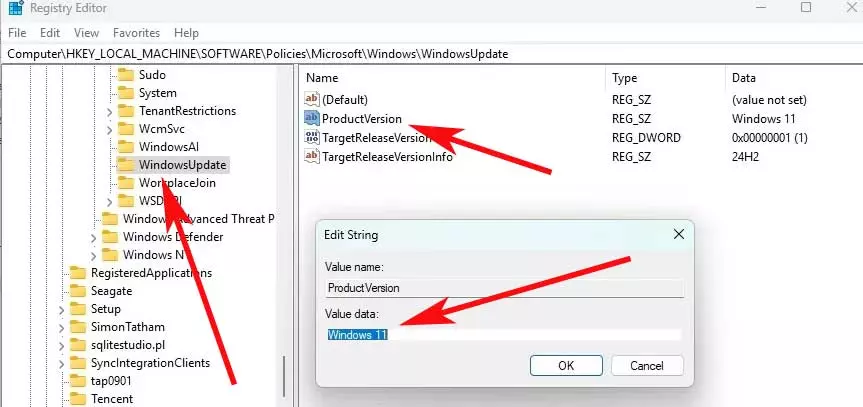
Task: Open the File menu
Action: (x=17, y=33)
